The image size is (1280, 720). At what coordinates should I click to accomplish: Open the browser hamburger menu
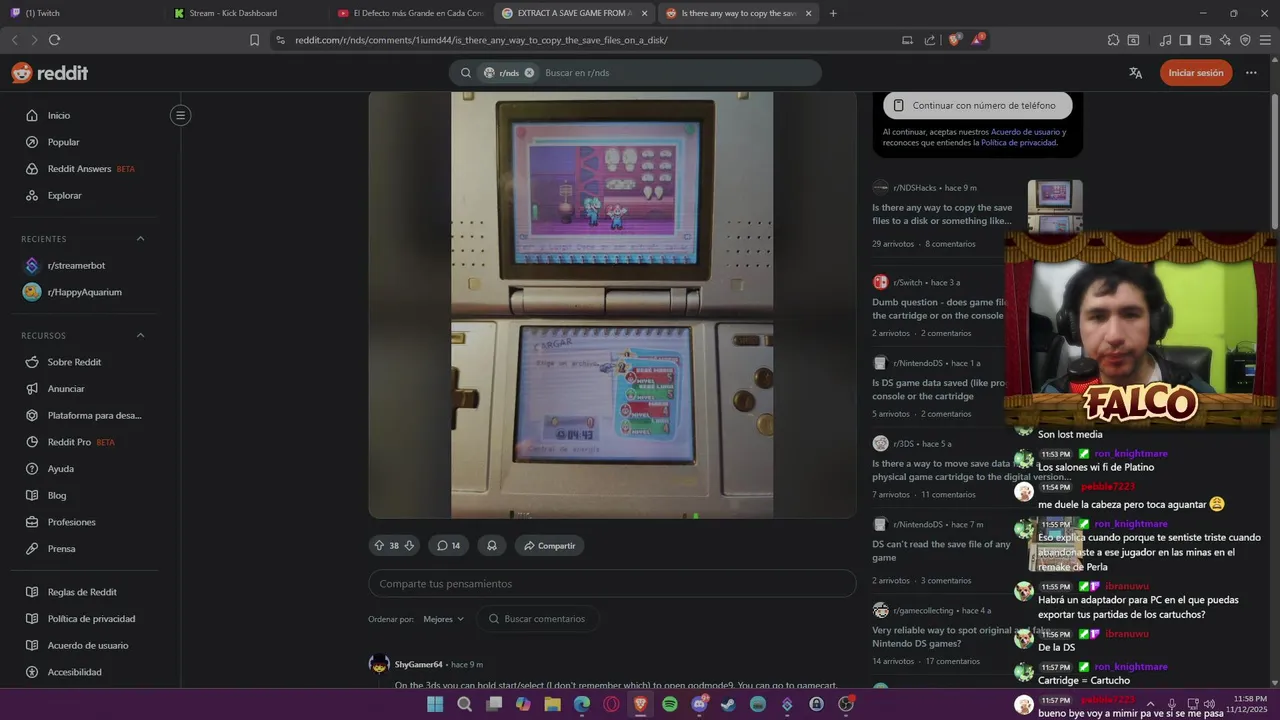(1265, 40)
